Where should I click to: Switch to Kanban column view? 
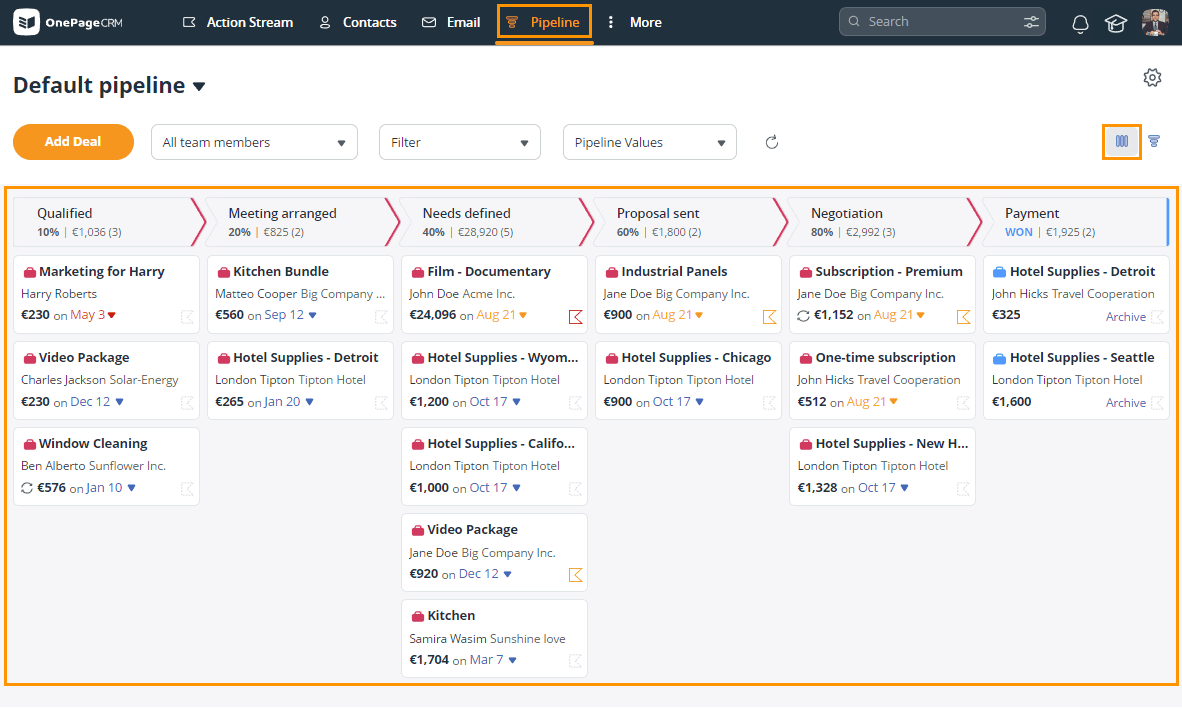[1122, 142]
